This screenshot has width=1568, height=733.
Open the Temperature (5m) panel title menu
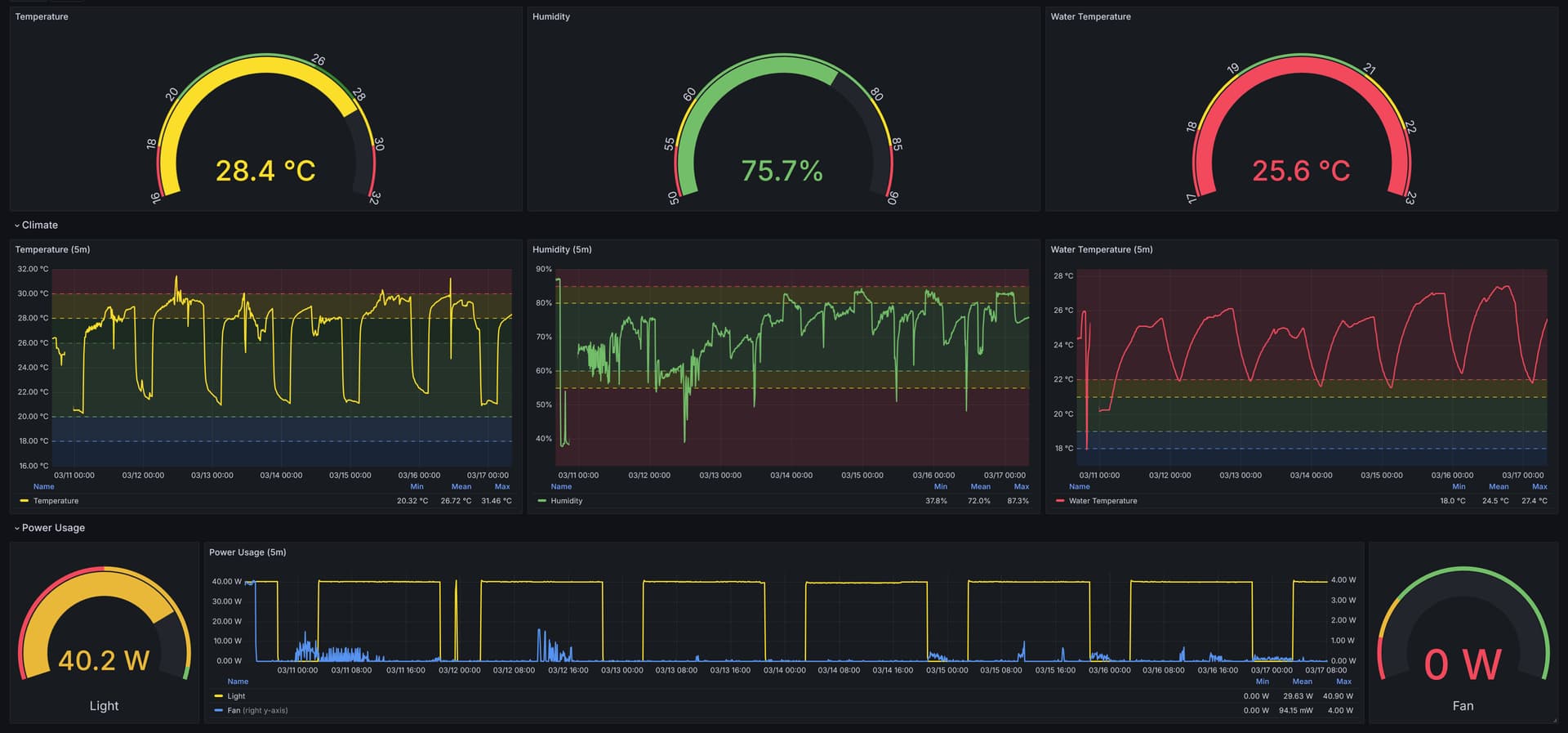pos(52,249)
